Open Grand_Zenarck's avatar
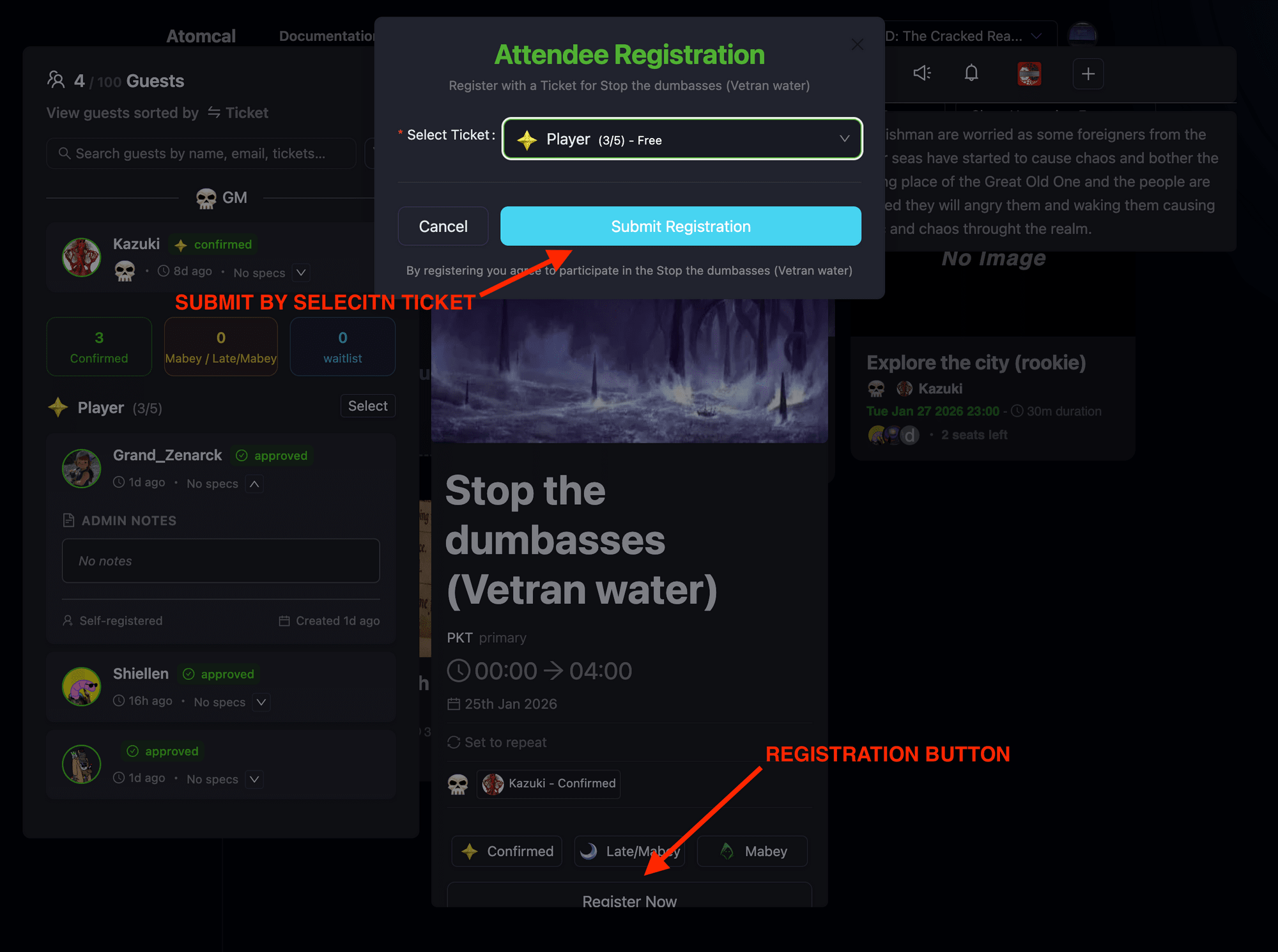 (x=82, y=468)
